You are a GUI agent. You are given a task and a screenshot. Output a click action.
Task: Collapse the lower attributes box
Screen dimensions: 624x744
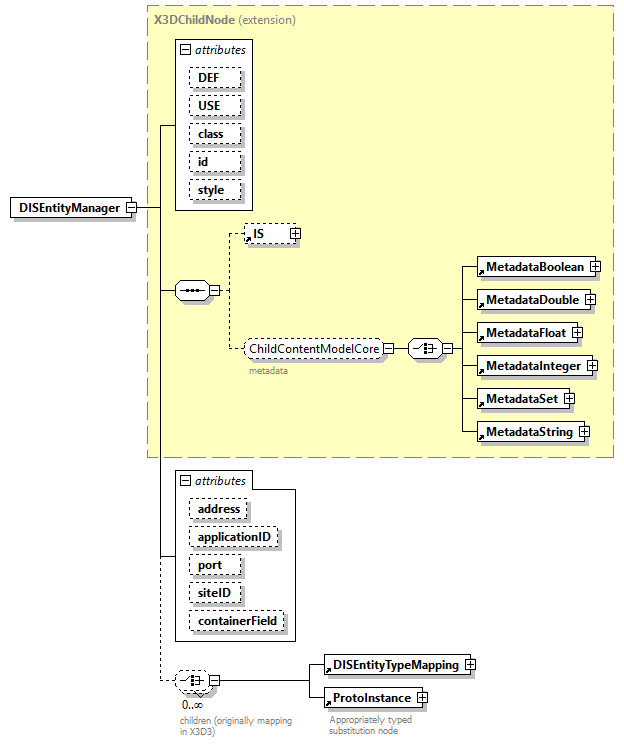click(185, 481)
